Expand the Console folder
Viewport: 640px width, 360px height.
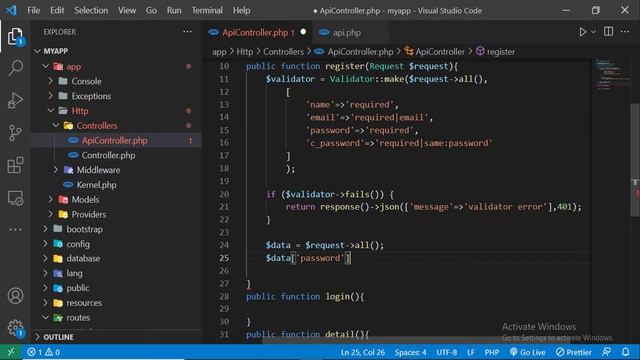[x=51, y=81]
